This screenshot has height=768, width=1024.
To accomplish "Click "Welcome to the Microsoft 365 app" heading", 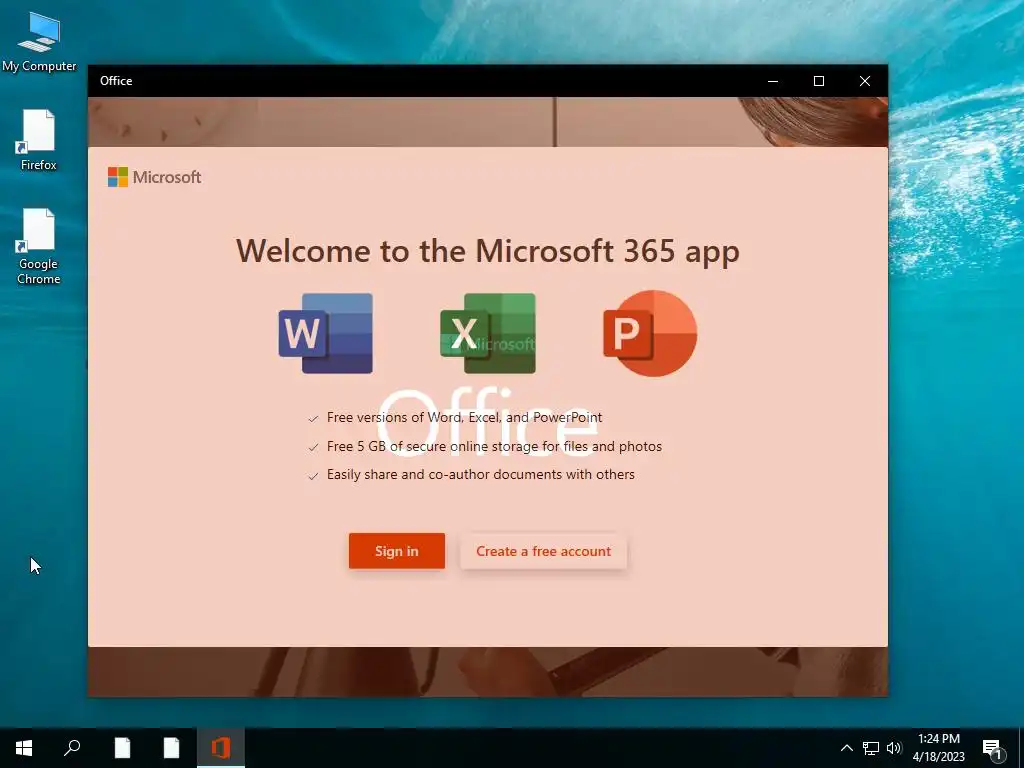I will (x=488, y=251).
